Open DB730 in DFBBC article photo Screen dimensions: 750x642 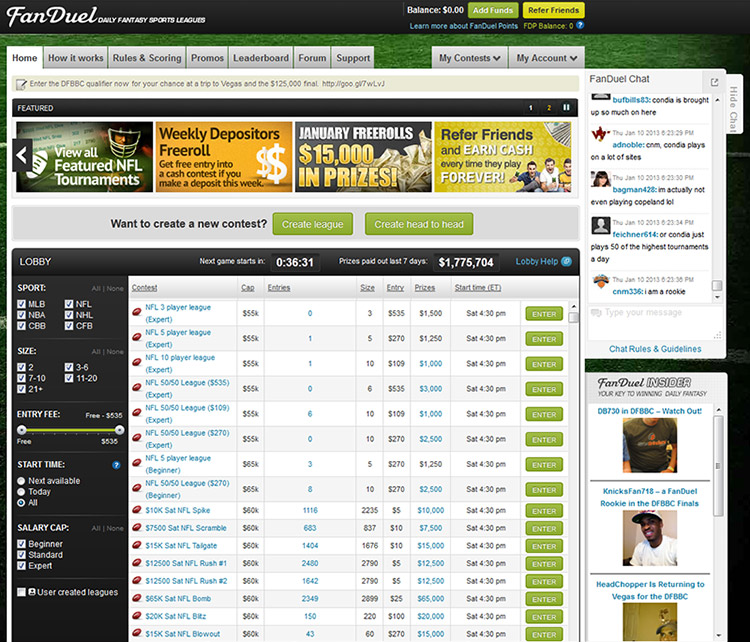pos(650,445)
